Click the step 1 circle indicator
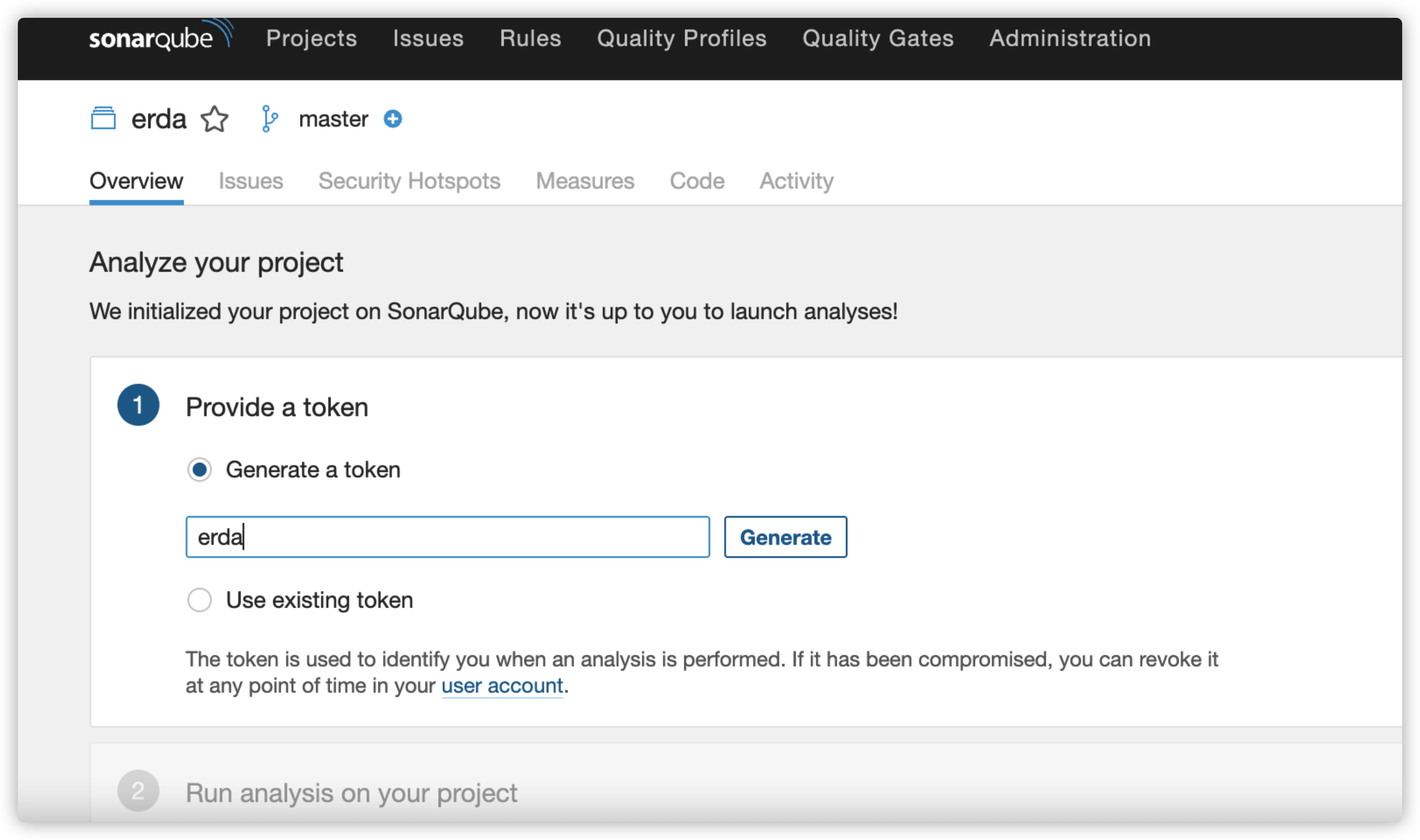 coord(138,405)
